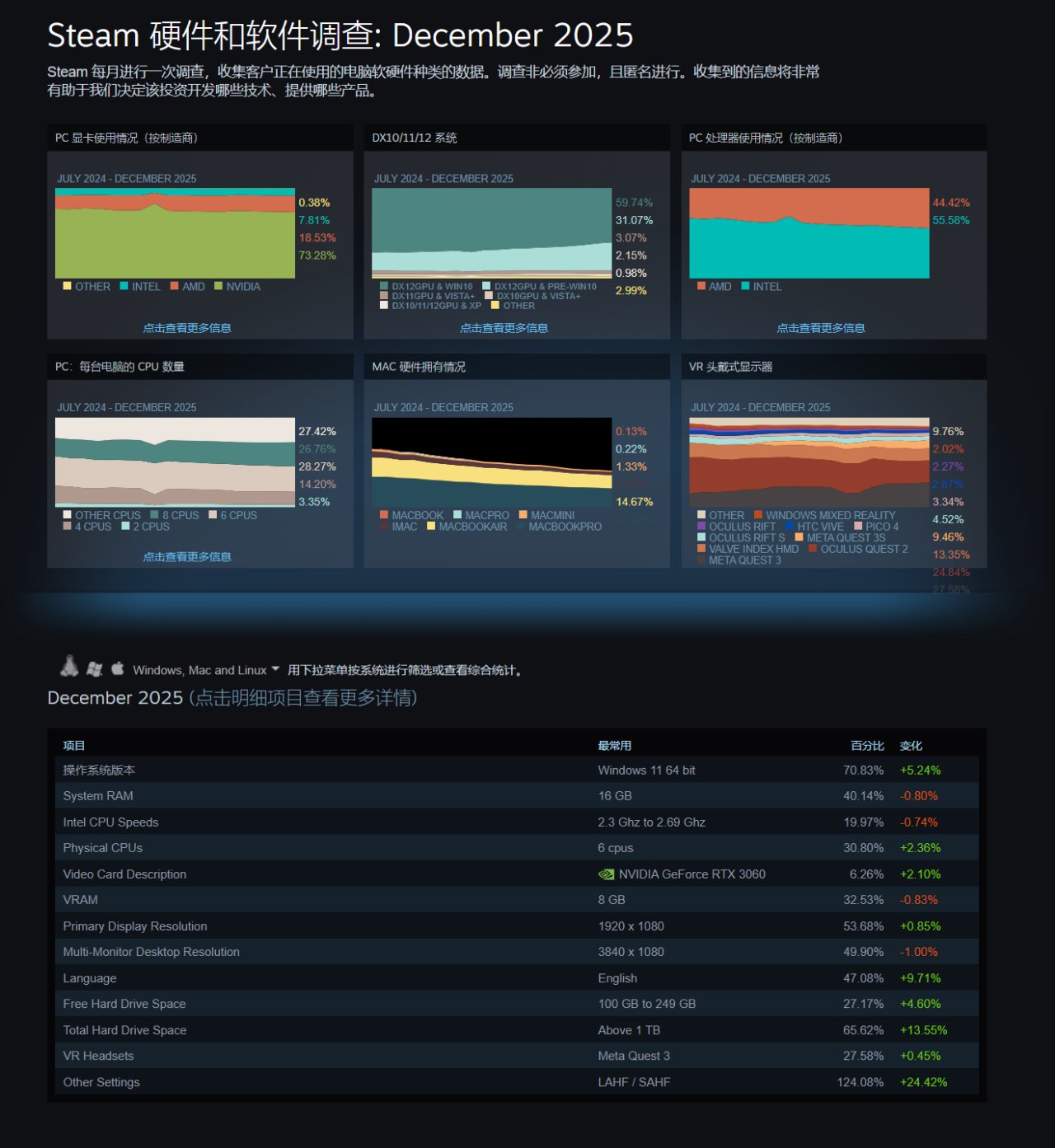Click the MACBOOKPRO legend label
Screen dimensions: 1055x1148
click(565, 526)
